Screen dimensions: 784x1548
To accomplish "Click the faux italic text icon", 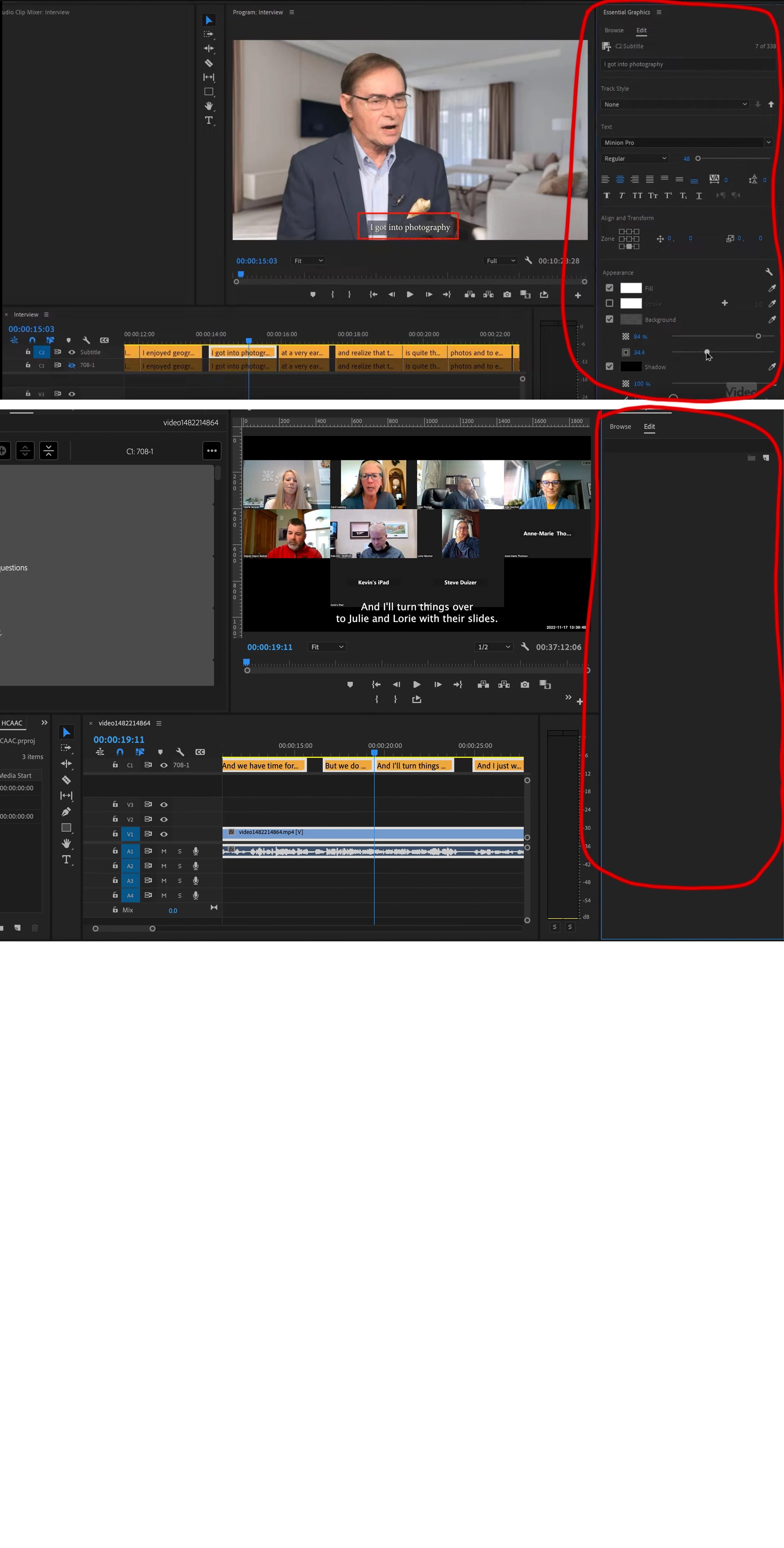I will [x=621, y=195].
